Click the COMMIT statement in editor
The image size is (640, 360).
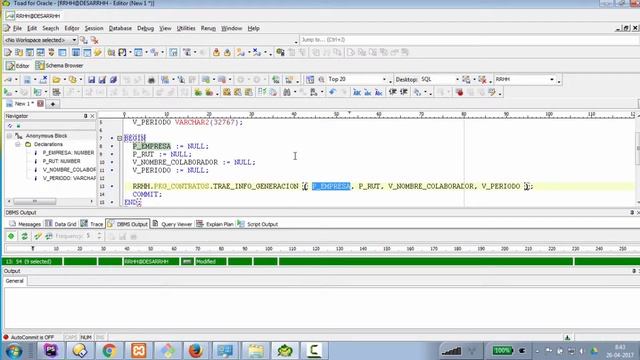click(x=147, y=194)
